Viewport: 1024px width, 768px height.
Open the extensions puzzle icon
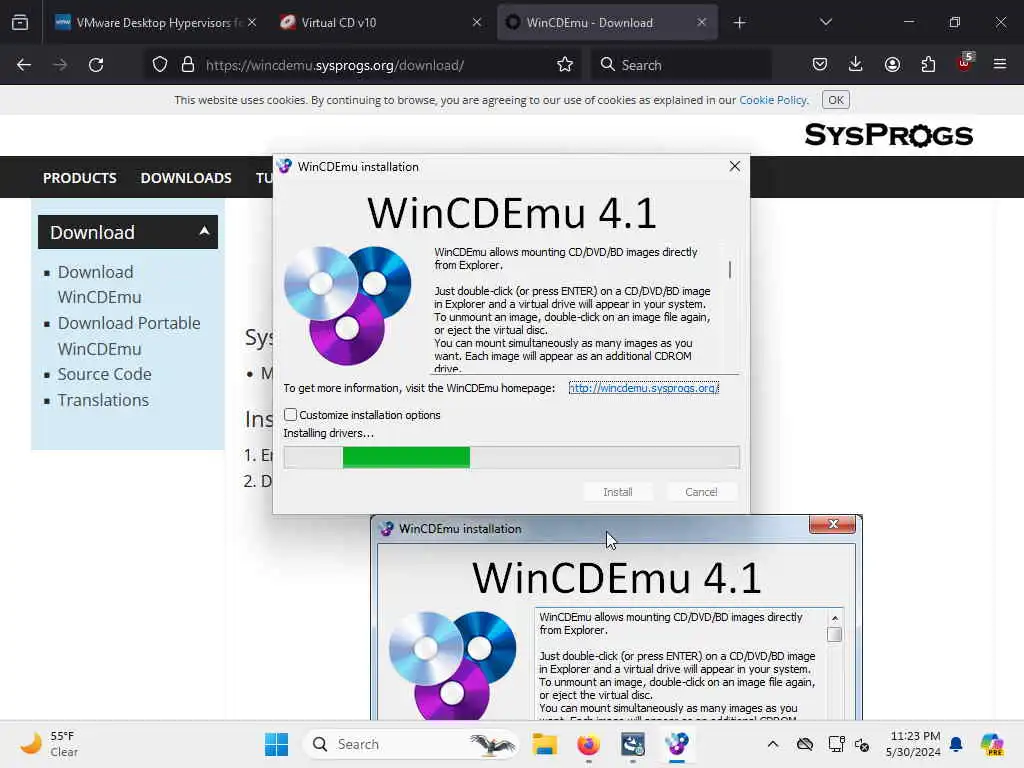coord(928,65)
